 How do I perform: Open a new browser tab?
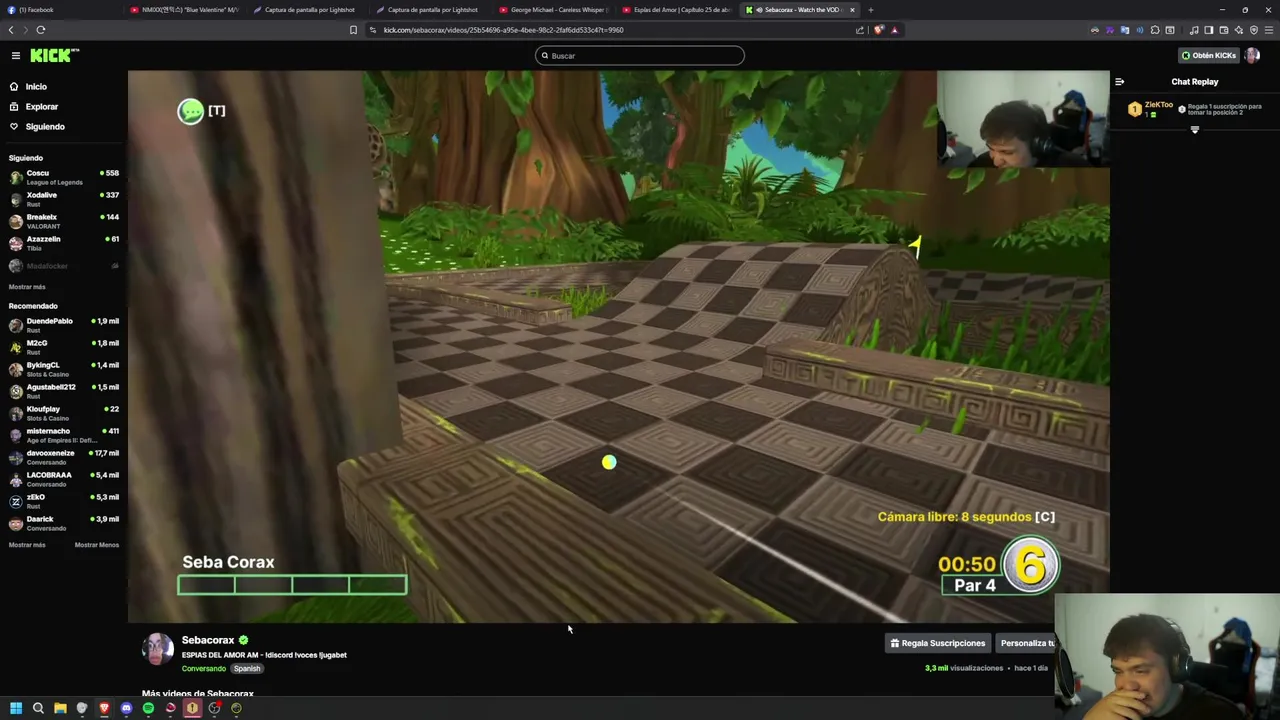pos(871,10)
